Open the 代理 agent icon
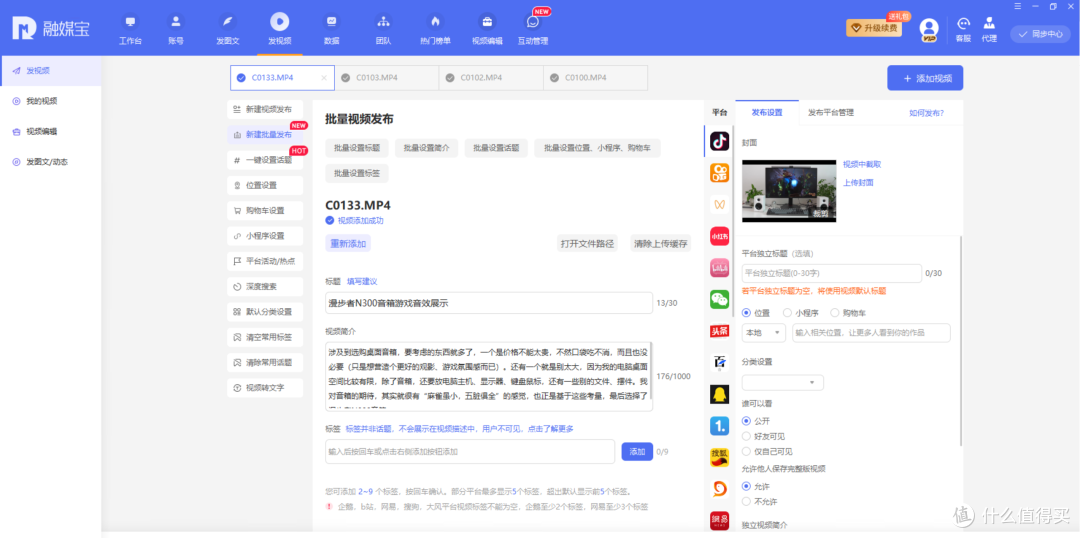Viewport: 1080px width, 538px height. click(x=989, y=23)
